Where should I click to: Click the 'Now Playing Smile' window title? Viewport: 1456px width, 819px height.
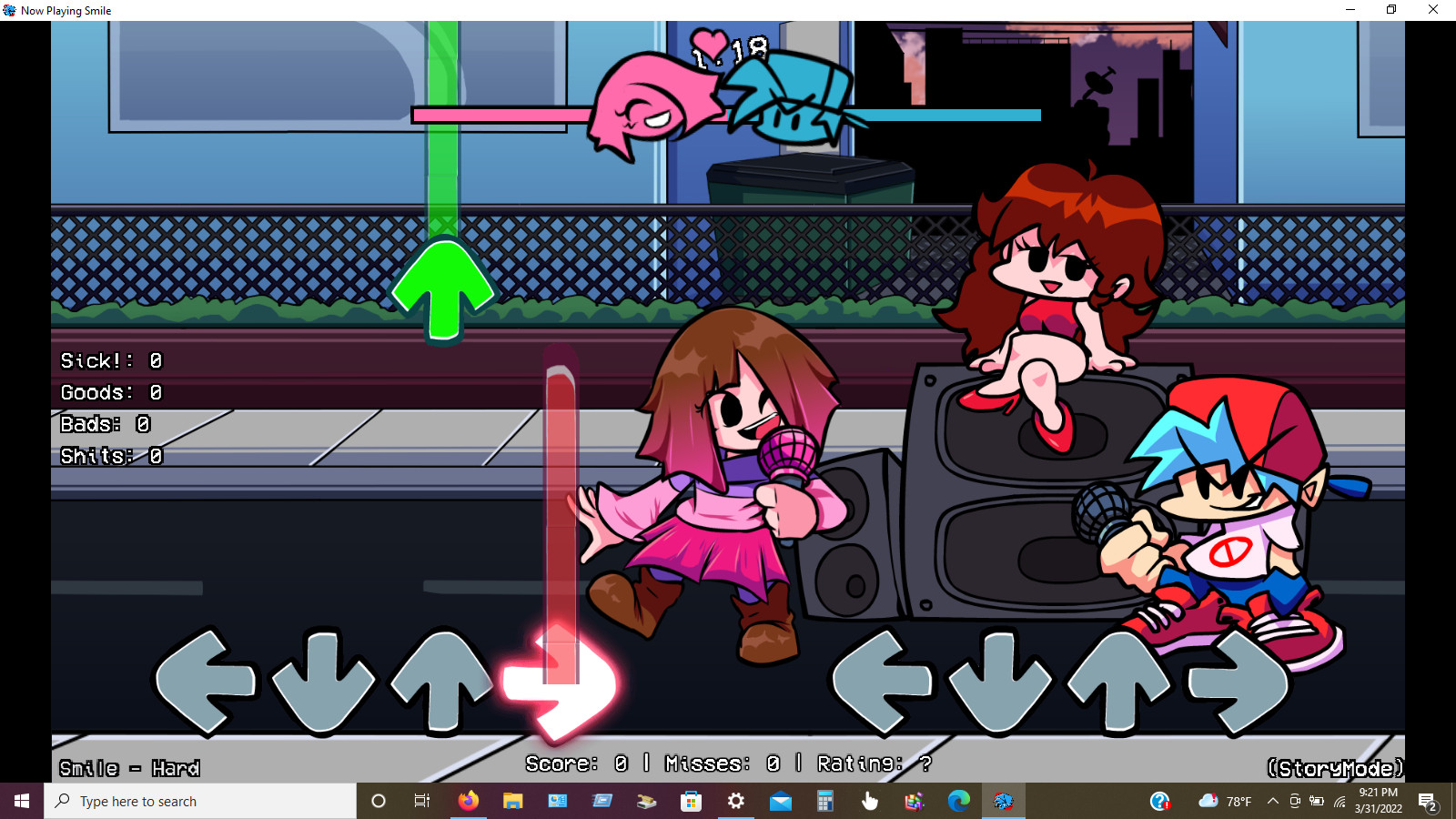tap(66, 11)
